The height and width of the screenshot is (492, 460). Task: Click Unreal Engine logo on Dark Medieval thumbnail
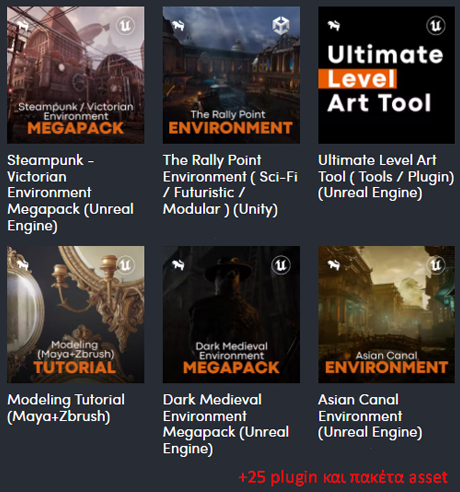pos(281,265)
